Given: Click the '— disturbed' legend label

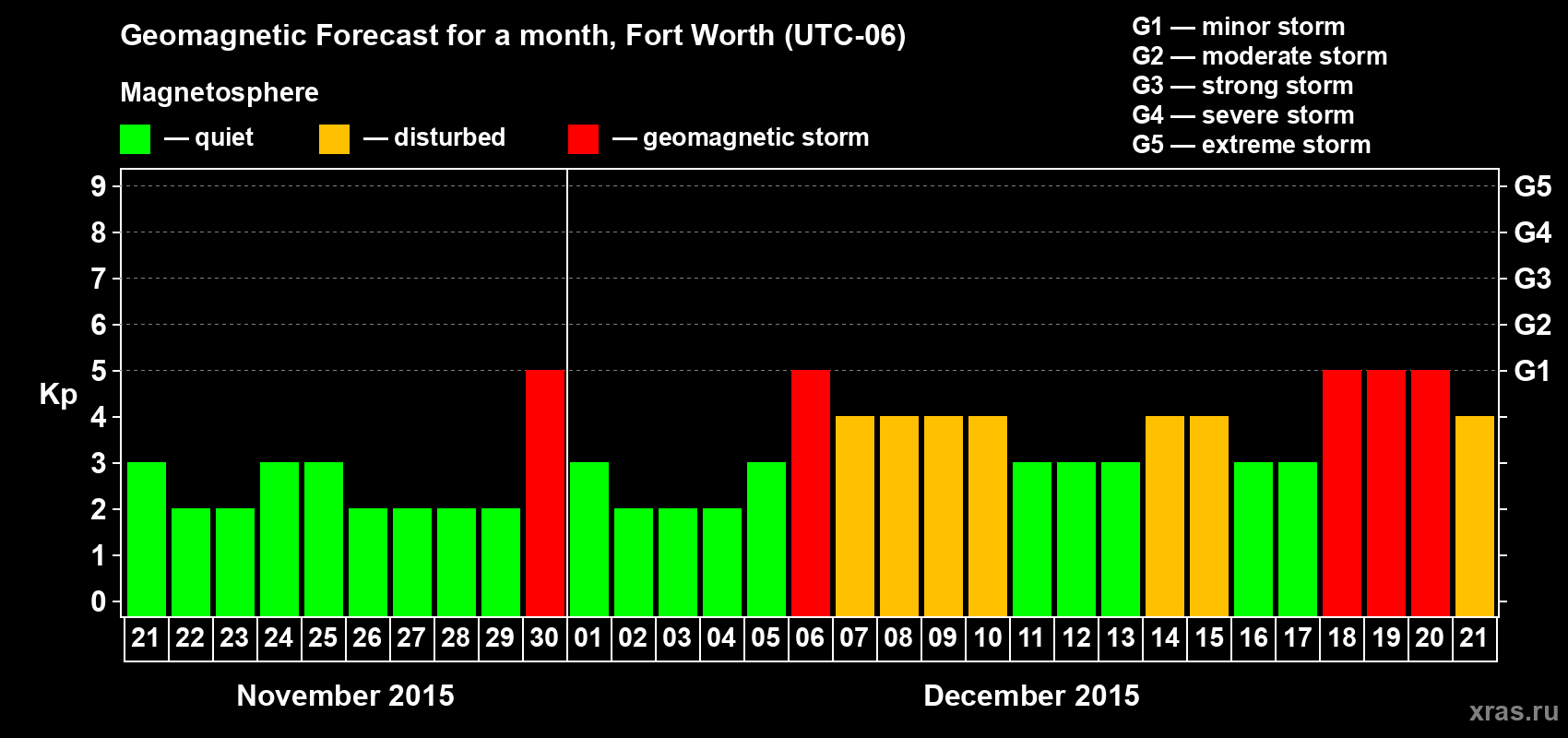Looking at the screenshot, I should pos(434,138).
